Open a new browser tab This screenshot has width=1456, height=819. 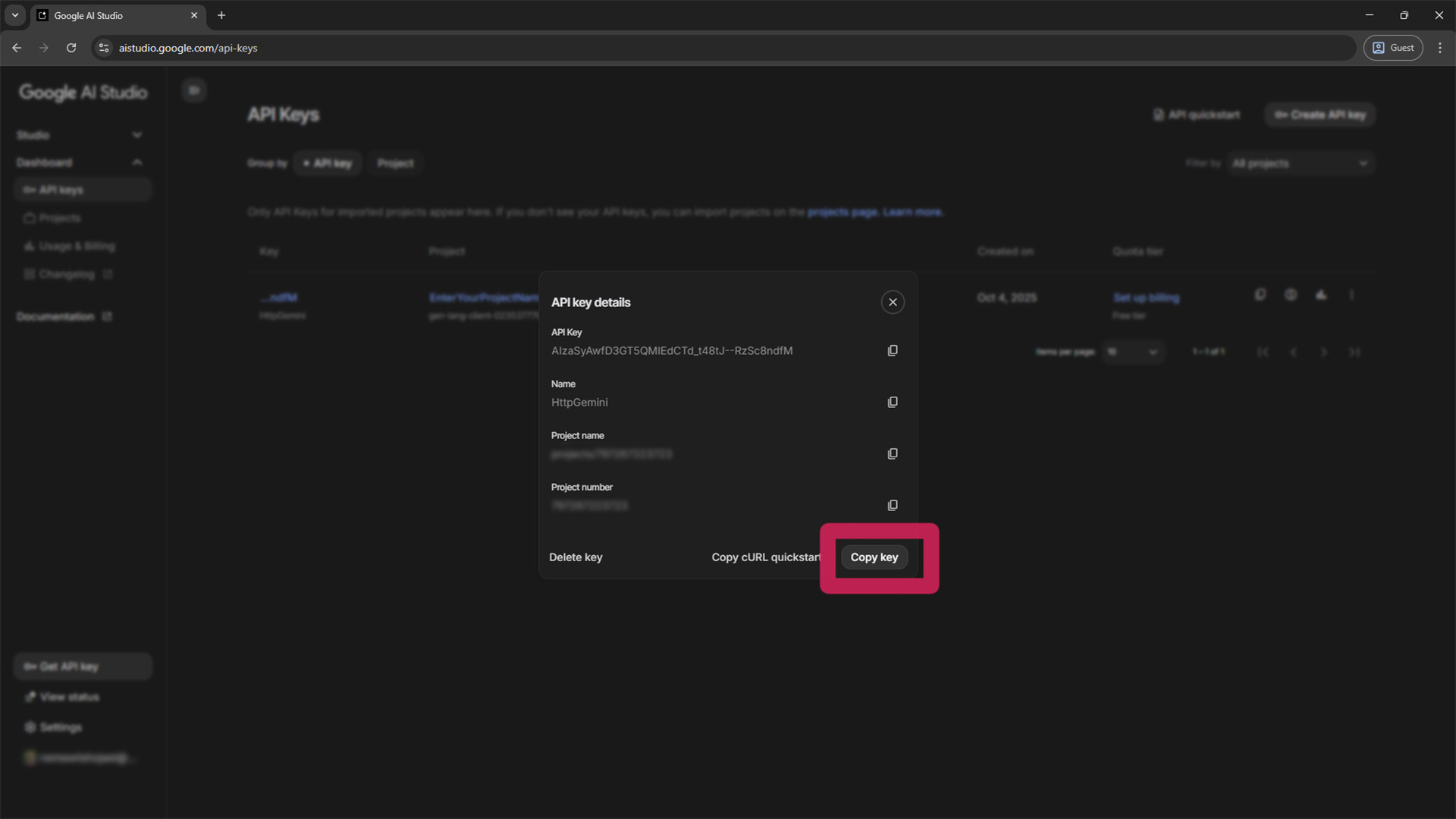[221, 15]
